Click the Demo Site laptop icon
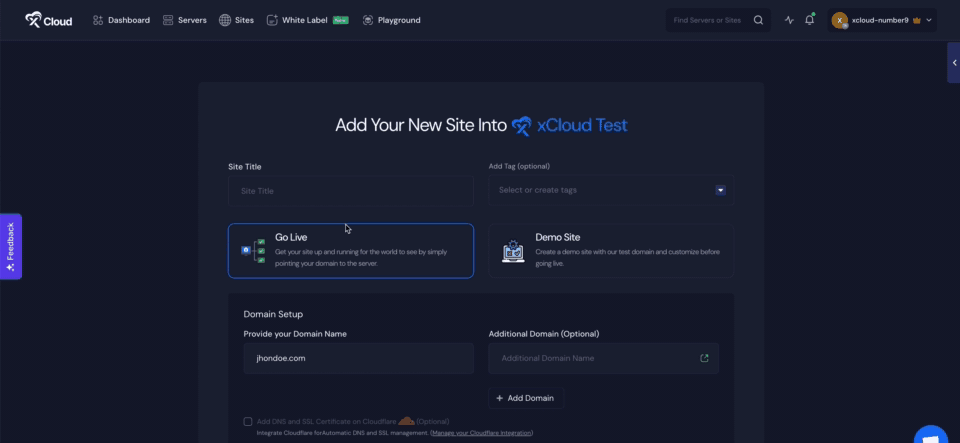 pos(513,251)
